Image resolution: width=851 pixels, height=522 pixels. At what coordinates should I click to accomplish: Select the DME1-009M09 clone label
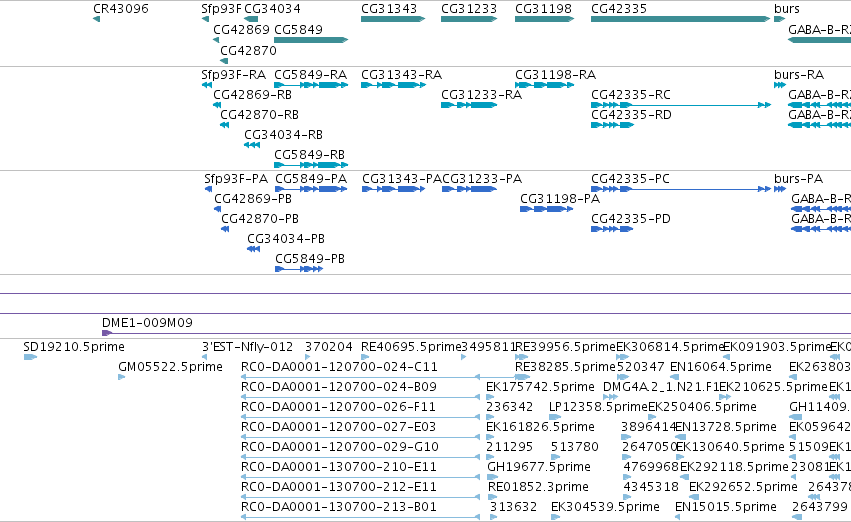click(x=147, y=323)
